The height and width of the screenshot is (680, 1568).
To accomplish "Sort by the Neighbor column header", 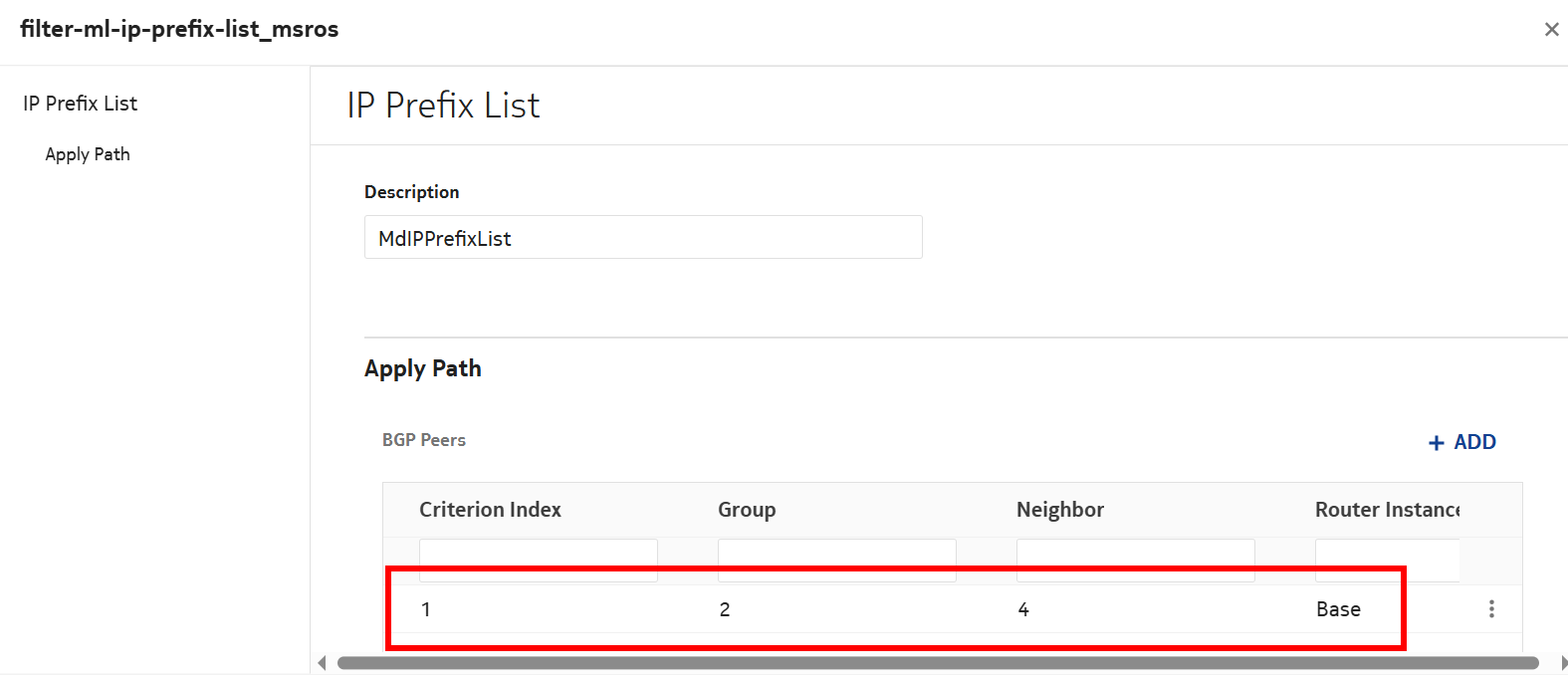I will point(1060,510).
